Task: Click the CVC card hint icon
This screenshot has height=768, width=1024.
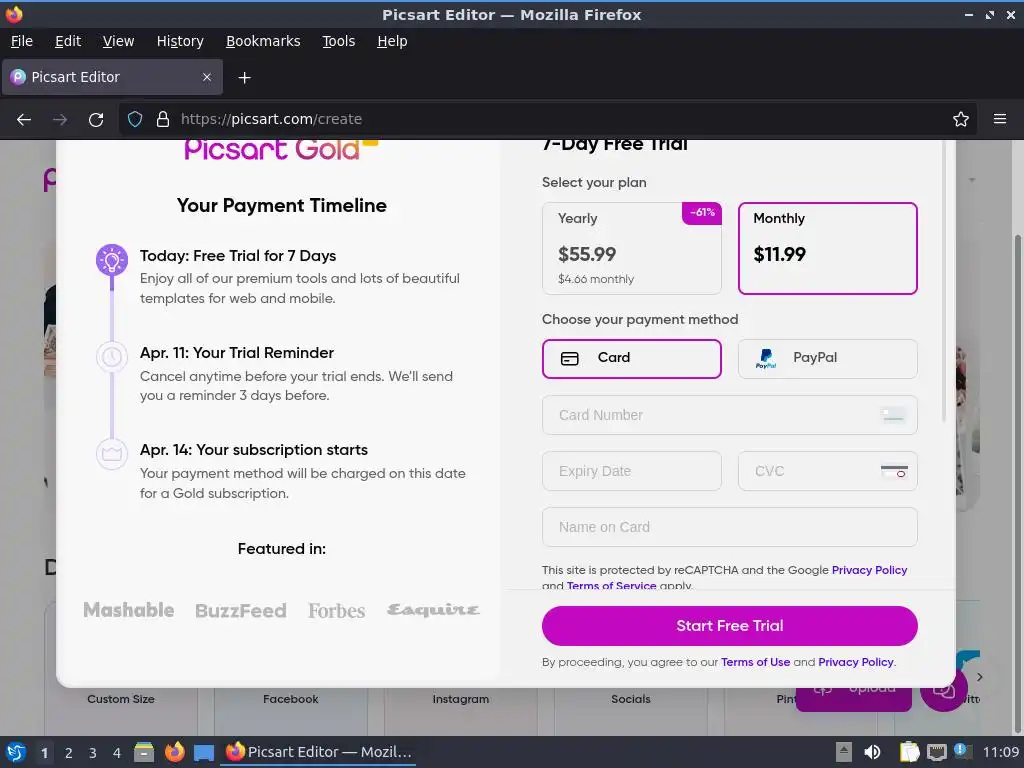Action: [894, 471]
